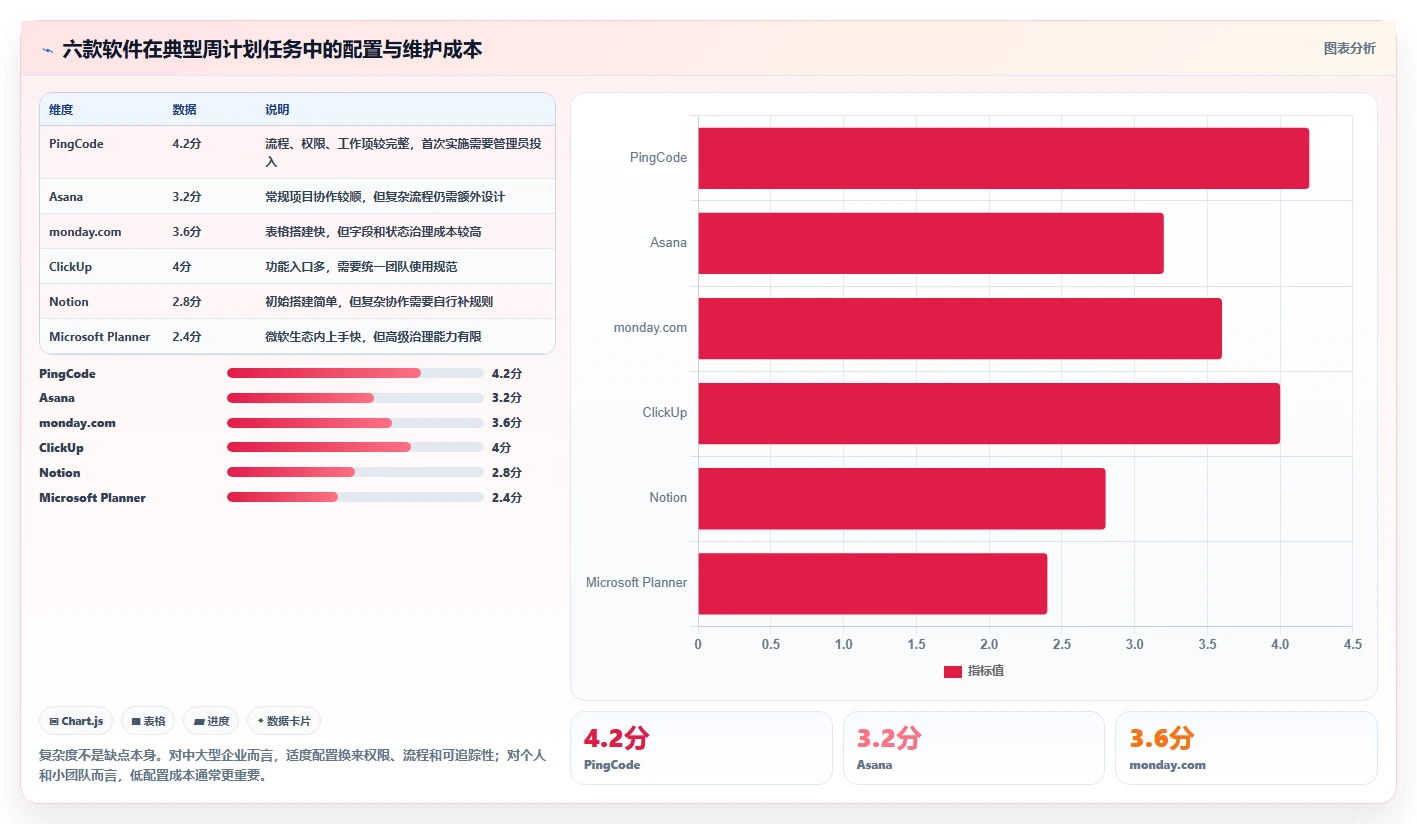The image size is (1417, 824).
Task: Click the 图表分析 label in header
Action: point(1349,49)
